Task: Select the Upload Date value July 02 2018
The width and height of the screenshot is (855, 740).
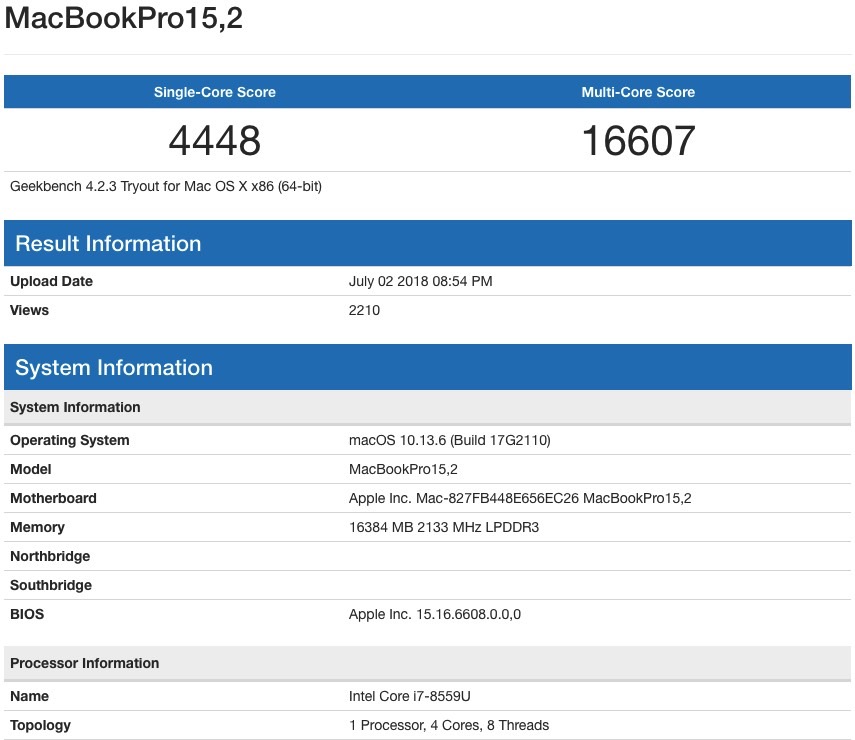Action: pos(420,281)
